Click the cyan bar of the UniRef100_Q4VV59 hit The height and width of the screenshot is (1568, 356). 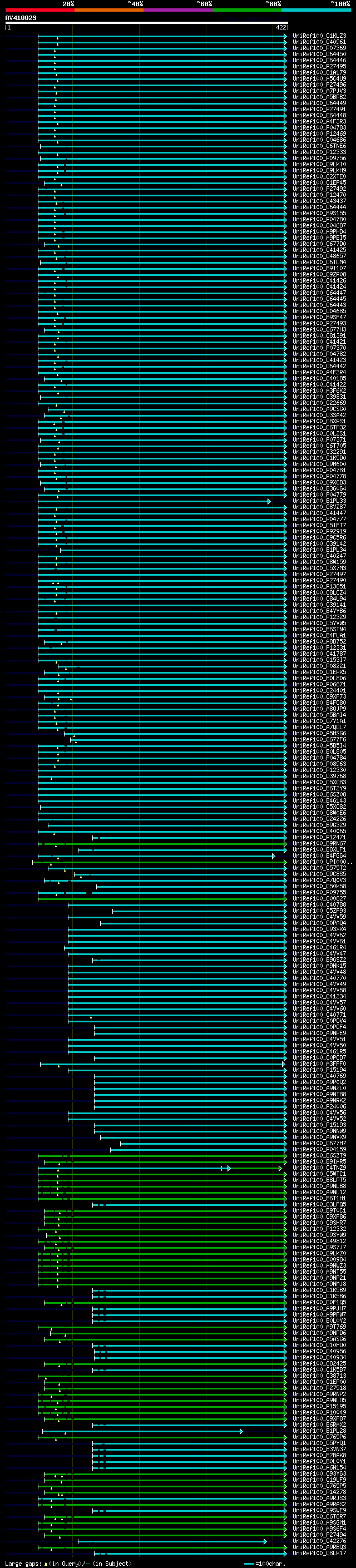click(x=176, y=917)
